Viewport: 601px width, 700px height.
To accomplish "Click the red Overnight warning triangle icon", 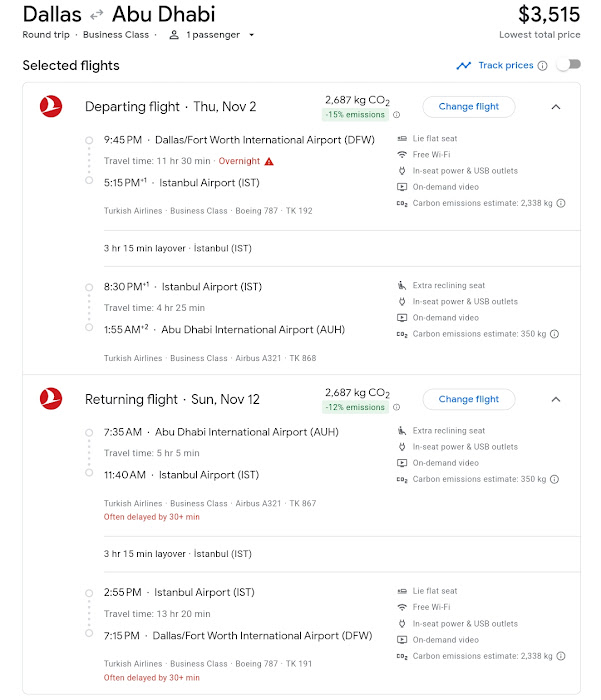I will click(269, 161).
